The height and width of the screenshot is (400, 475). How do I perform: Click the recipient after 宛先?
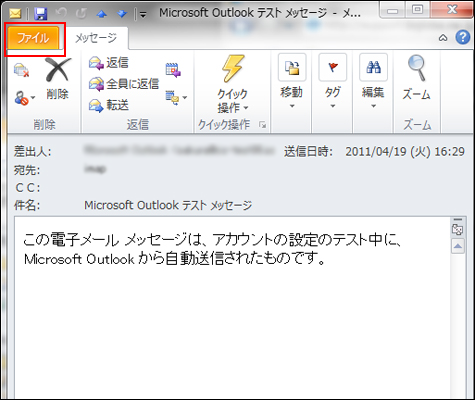pyautogui.click(x=95, y=169)
